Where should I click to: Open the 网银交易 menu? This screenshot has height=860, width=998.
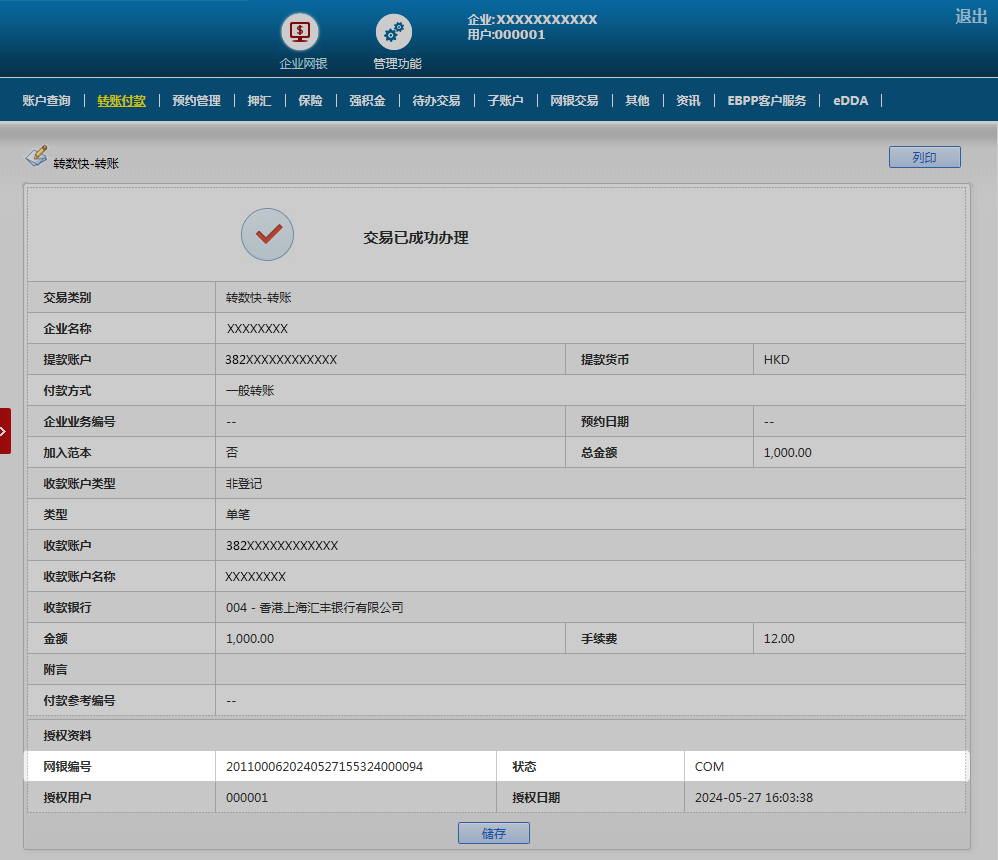point(574,101)
